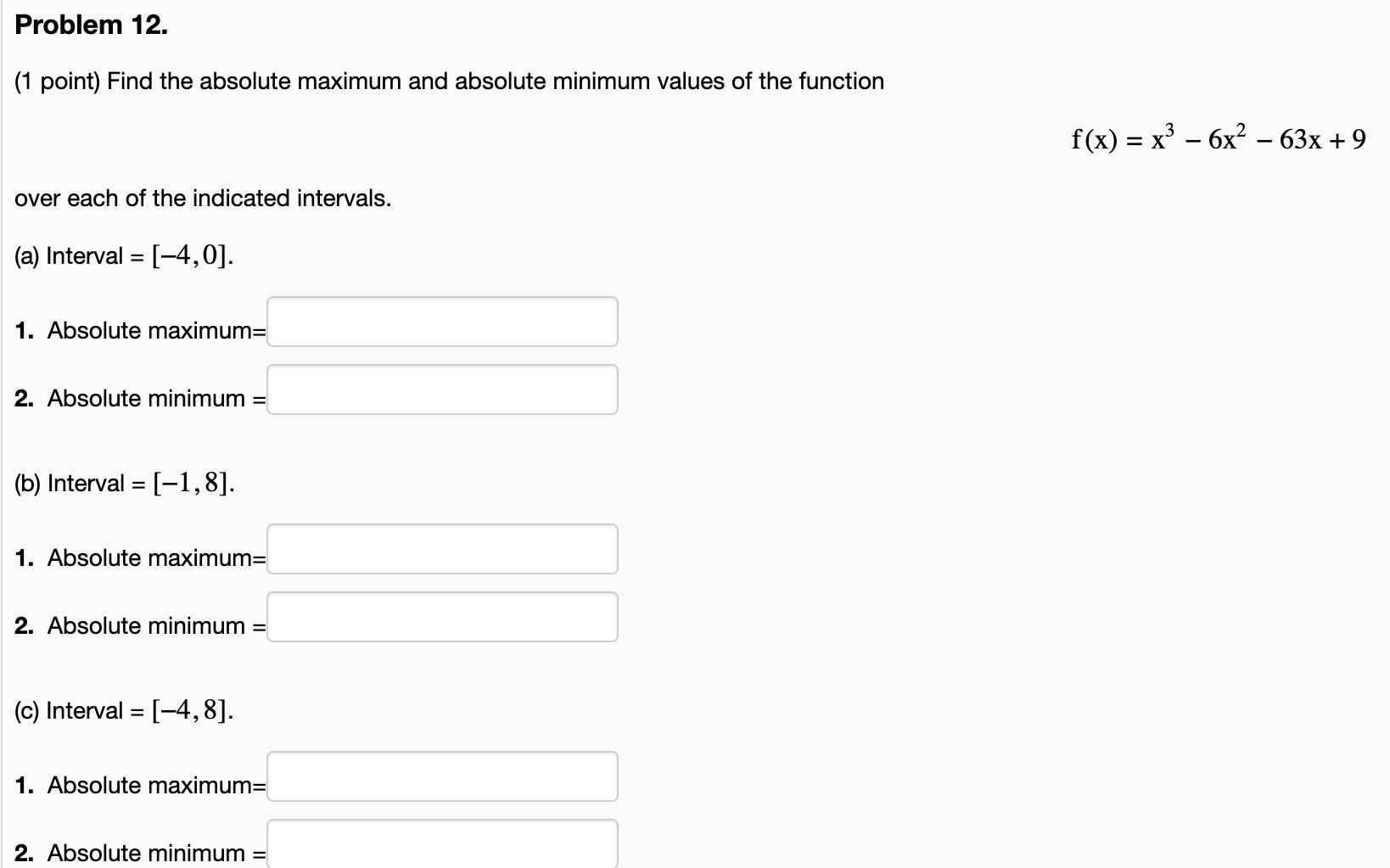The image size is (1390, 868).
Task: Click the '1. Absolute maximum=' label under part (c)
Action: tap(138, 785)
